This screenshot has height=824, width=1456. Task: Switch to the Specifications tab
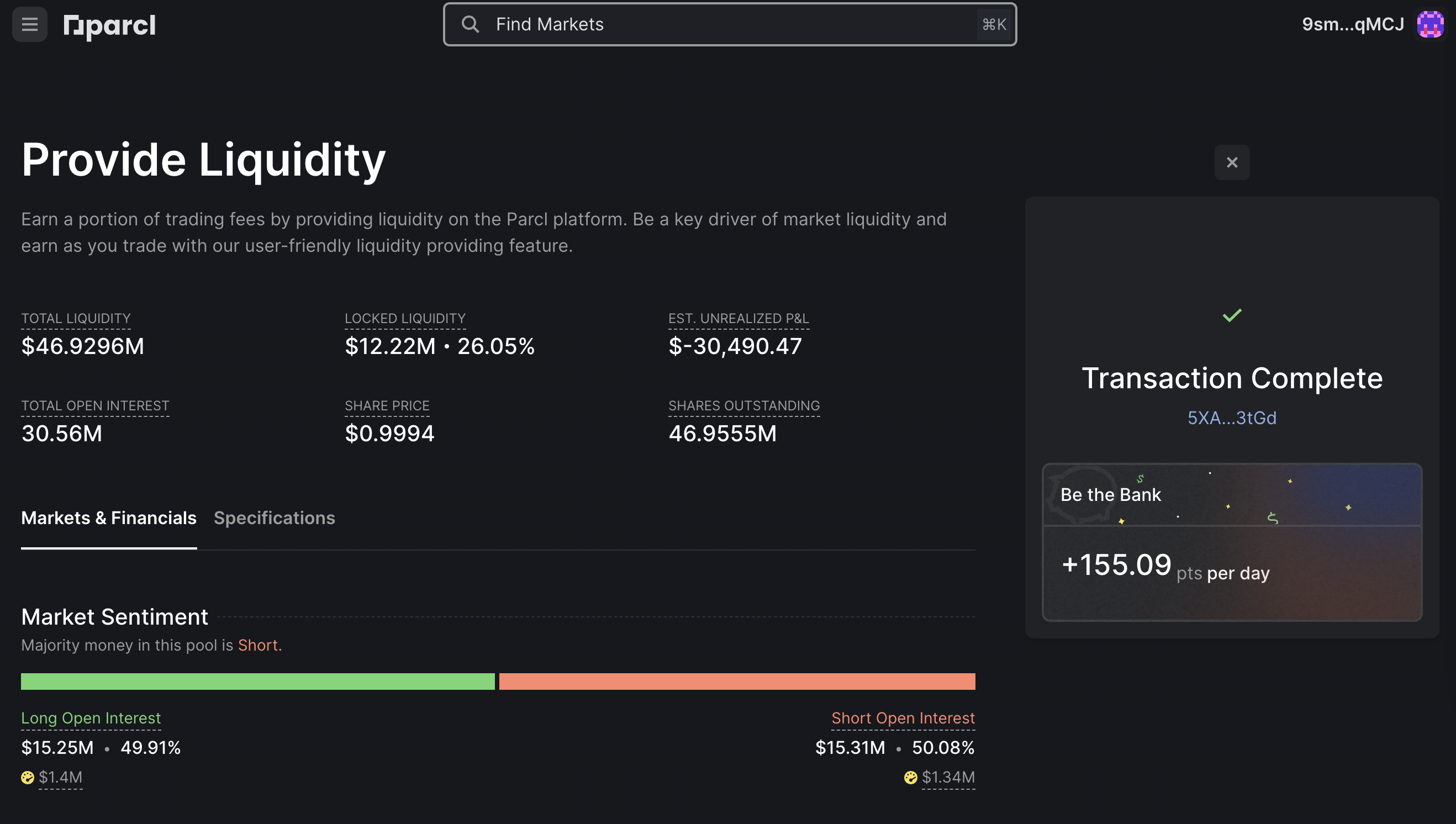[274, 518]
